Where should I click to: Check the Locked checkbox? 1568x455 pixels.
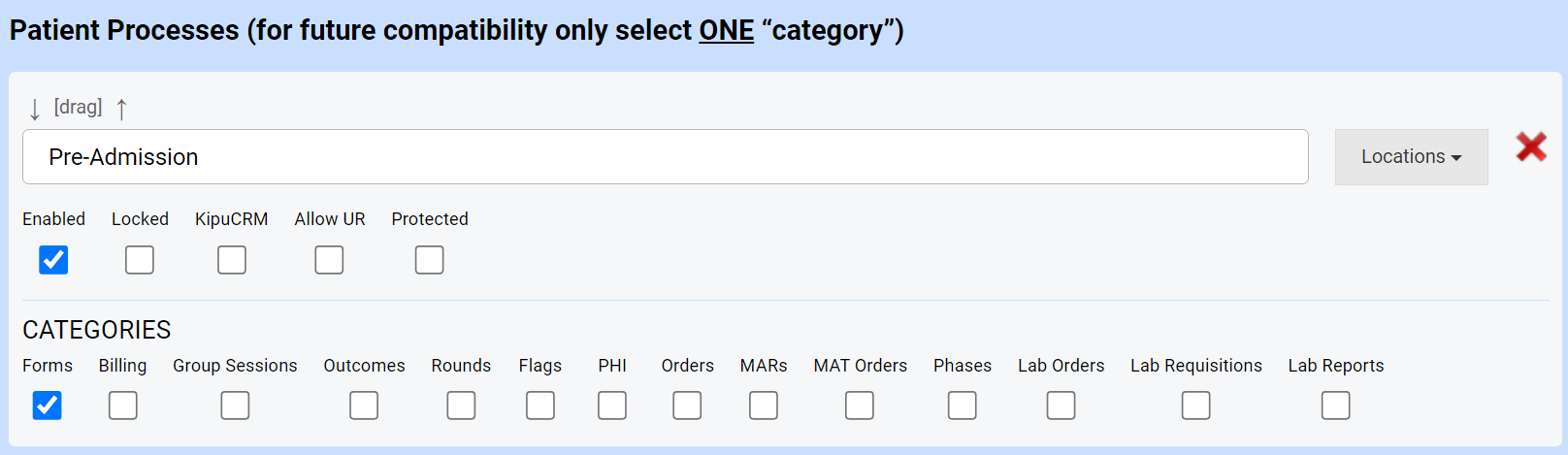[140, 260]
